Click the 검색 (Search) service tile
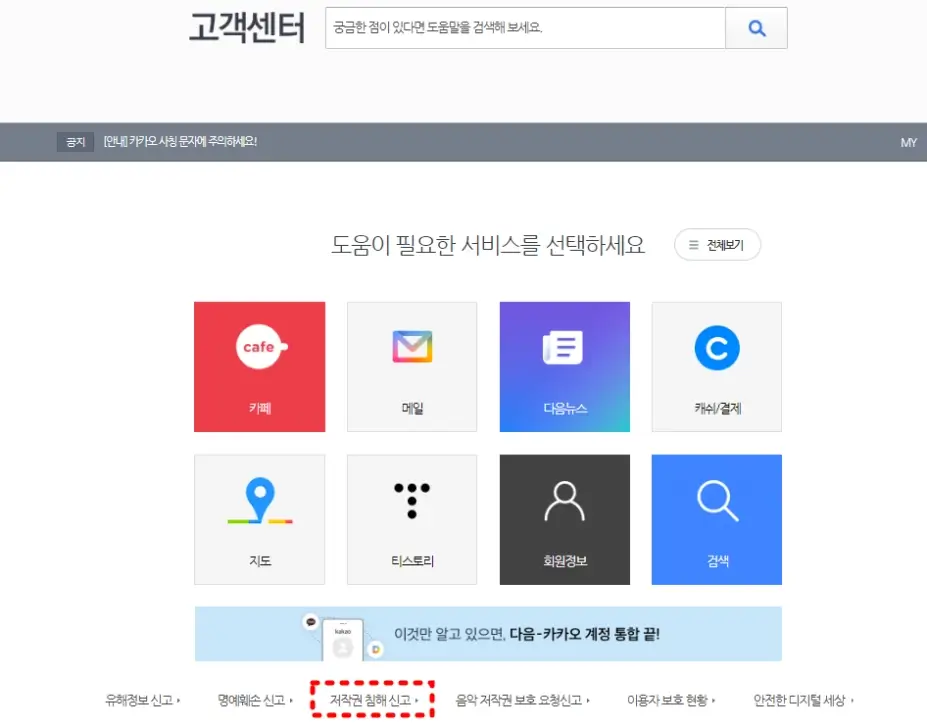 coord(716,519)
